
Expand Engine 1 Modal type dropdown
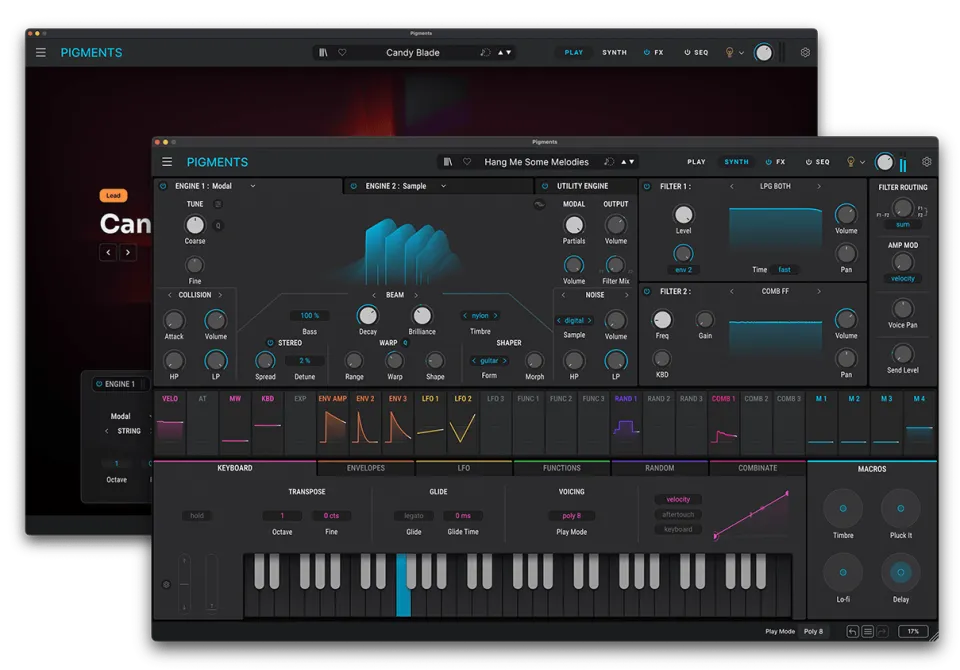coord(252,186)
